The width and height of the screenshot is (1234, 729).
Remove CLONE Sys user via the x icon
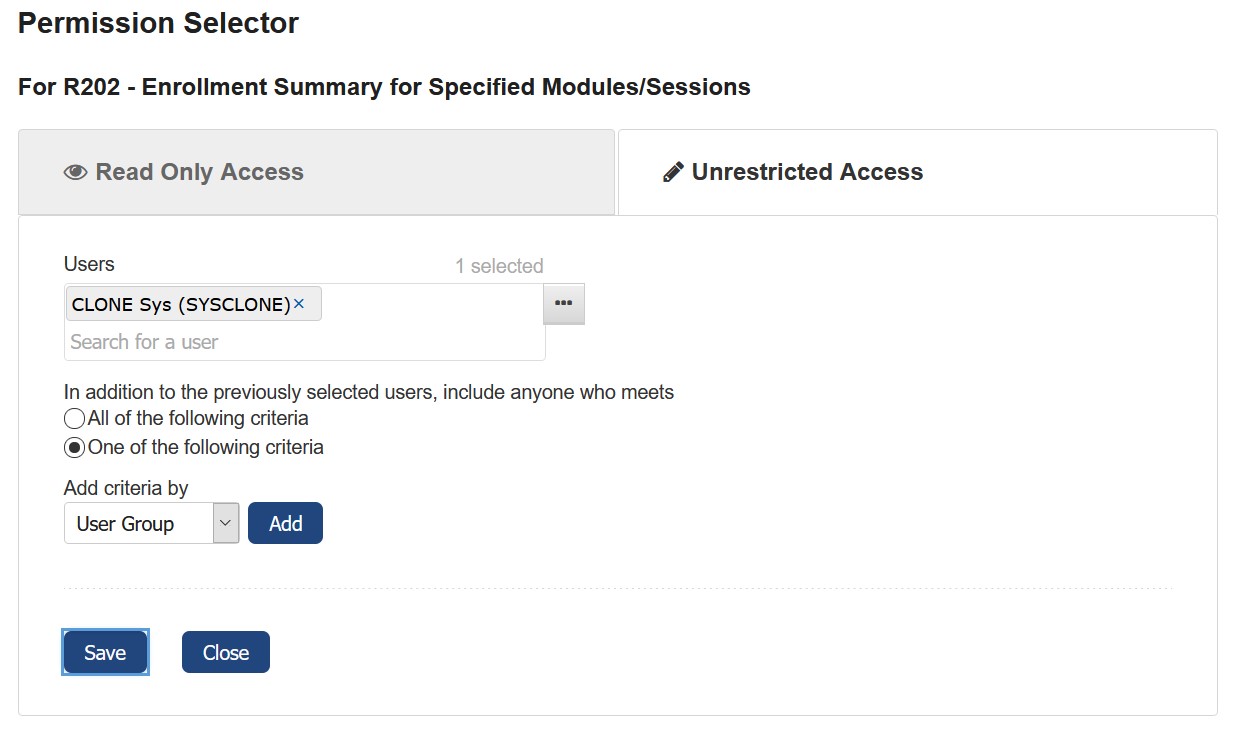coord(298,304)
